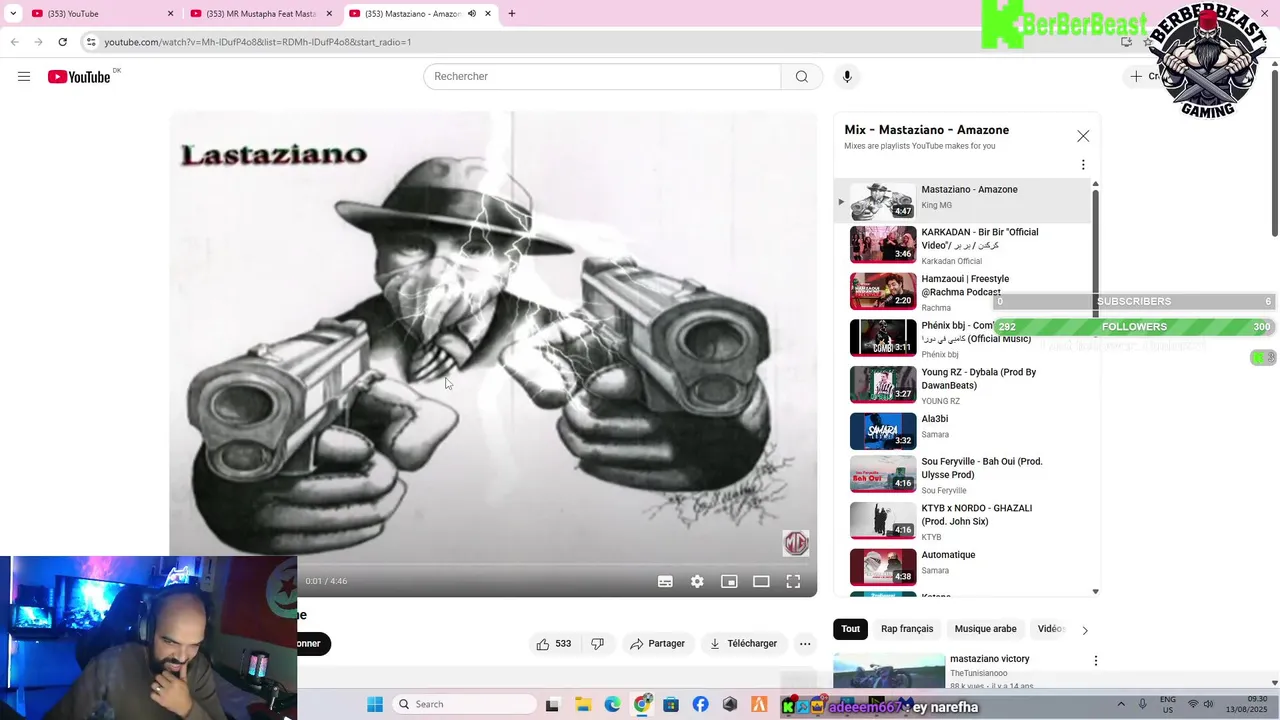Select KARKADAN - Bir Bir playlist item
Image resolution: width=1280 pixels, height=720 pixels.
[x=962, y=245]
